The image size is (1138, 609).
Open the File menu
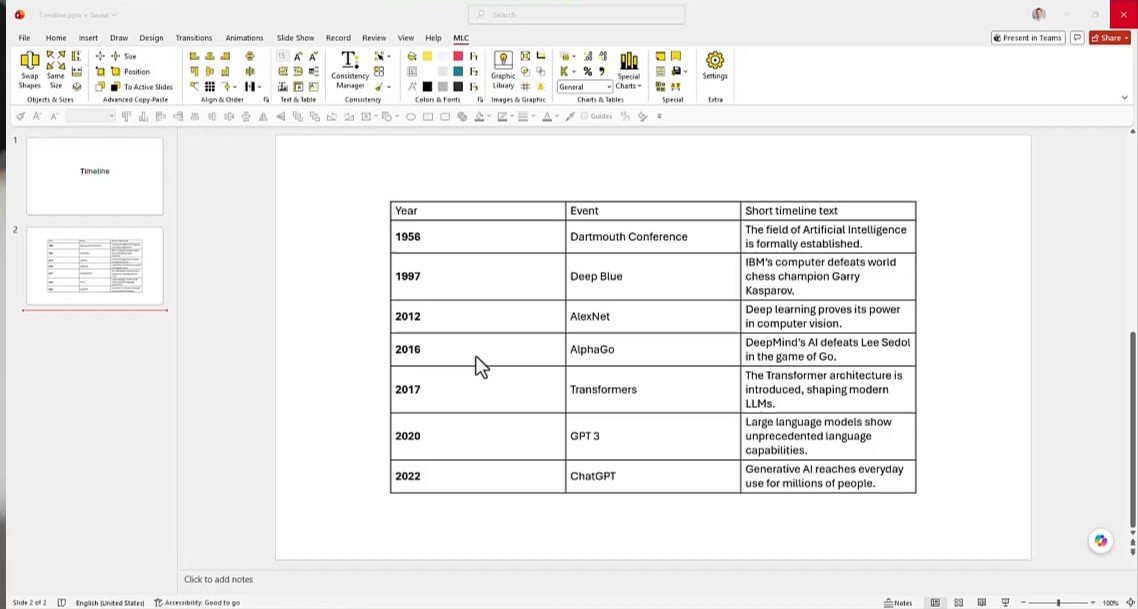[24, 38]
